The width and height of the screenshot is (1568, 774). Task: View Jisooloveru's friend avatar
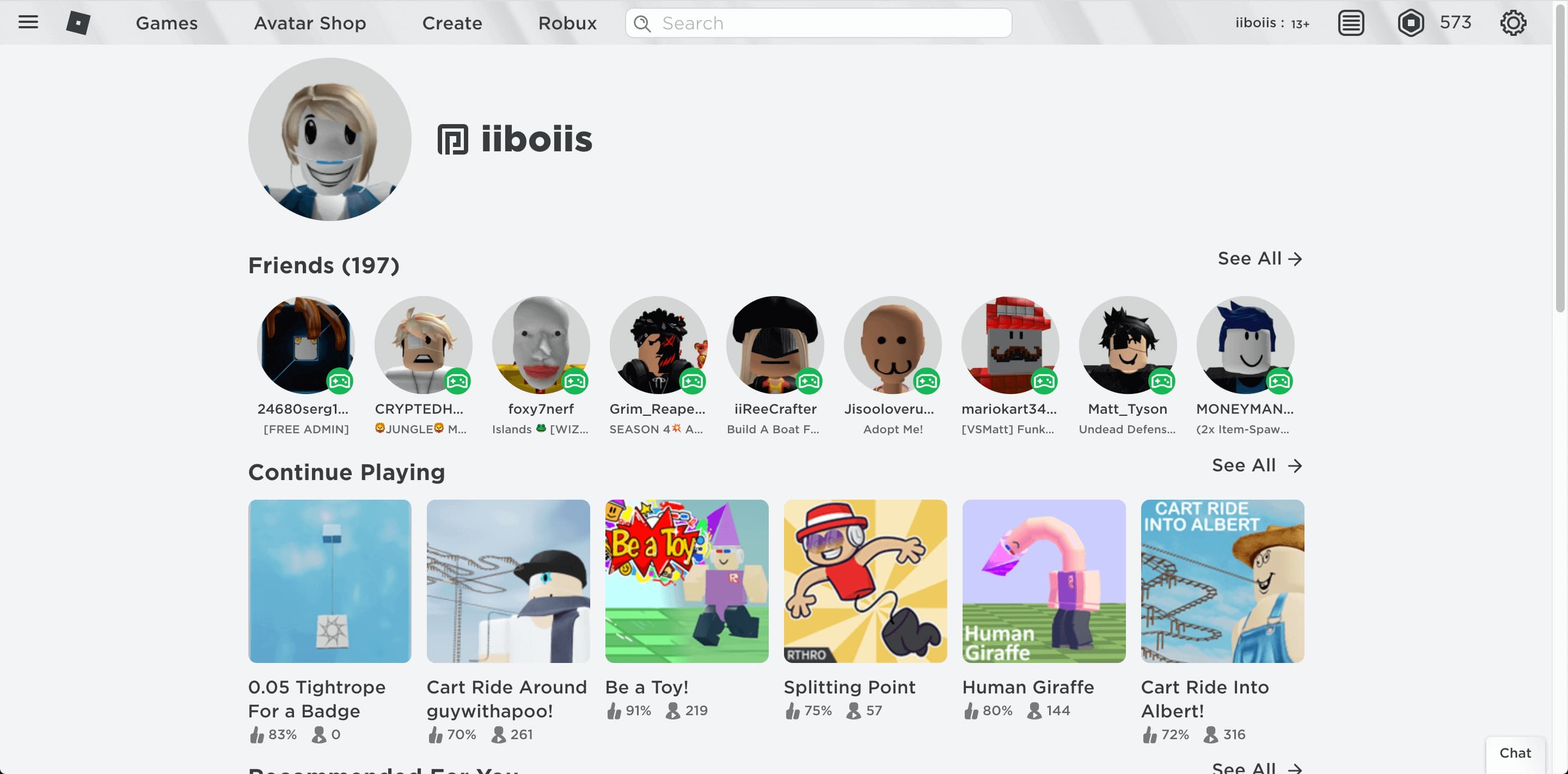pos(892,345)
